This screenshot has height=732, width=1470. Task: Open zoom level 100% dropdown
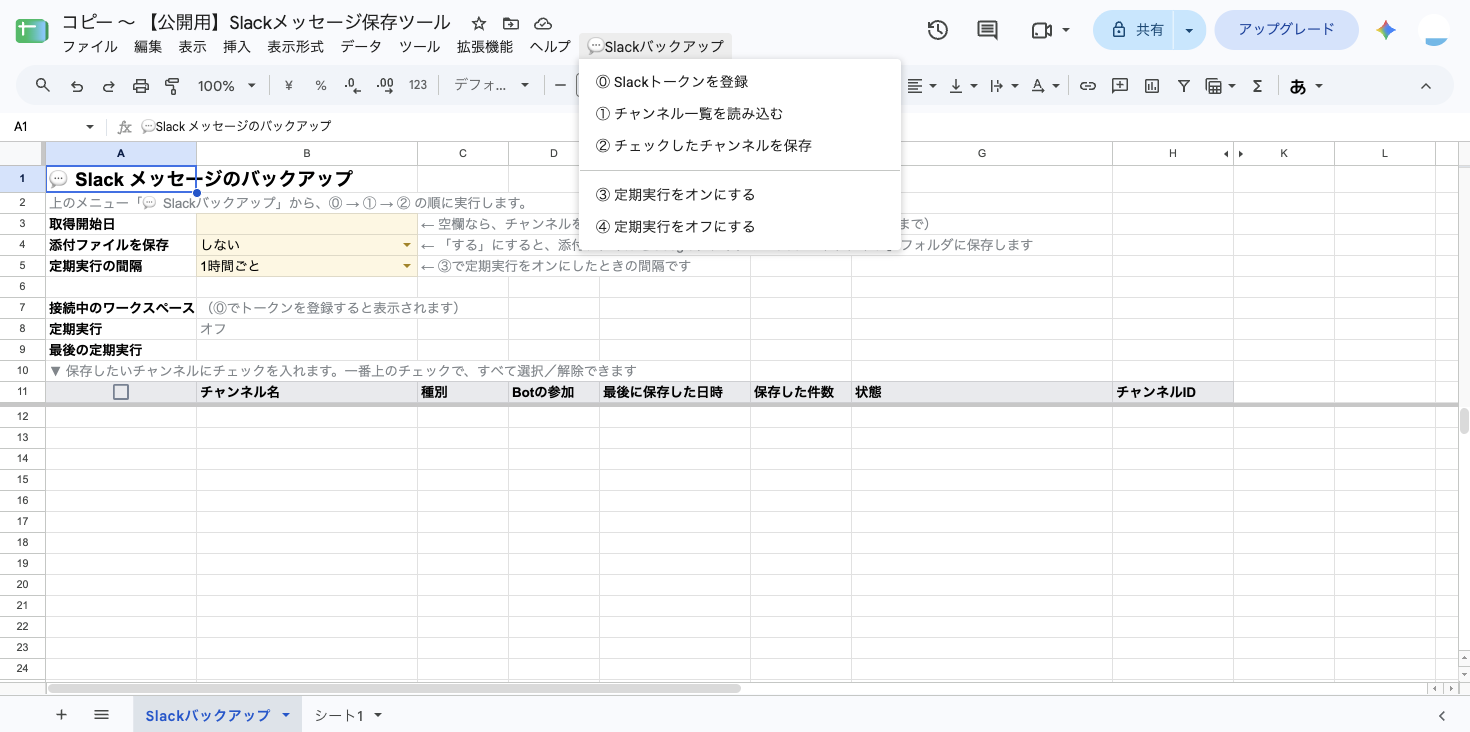pyautogui.click(x=227, y=86)
